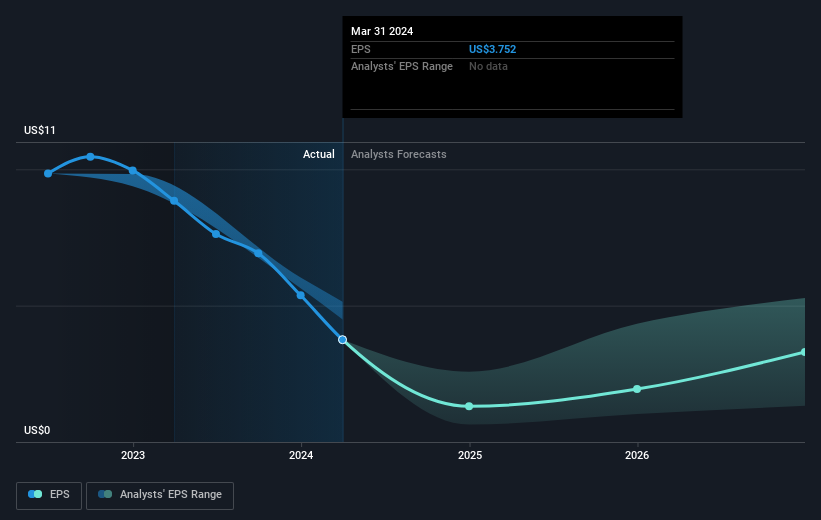
Task: Click the EPS data point at 2023 axis mark
Action: [x=133, y=171]
